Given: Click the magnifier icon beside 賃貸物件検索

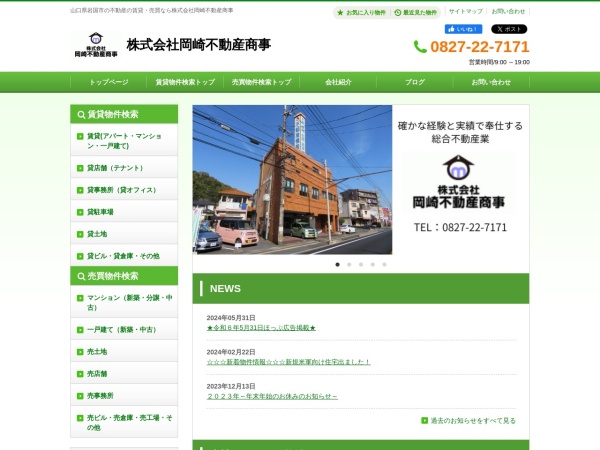Looking at the screenshot, I should point(81,114).
